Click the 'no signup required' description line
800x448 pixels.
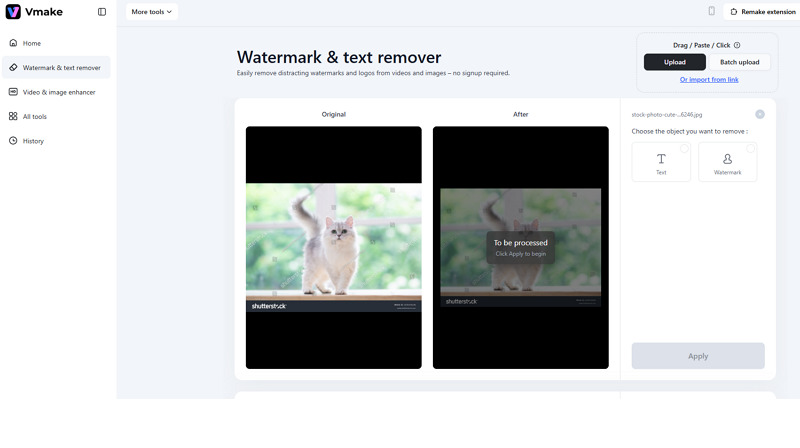[373, 73]
